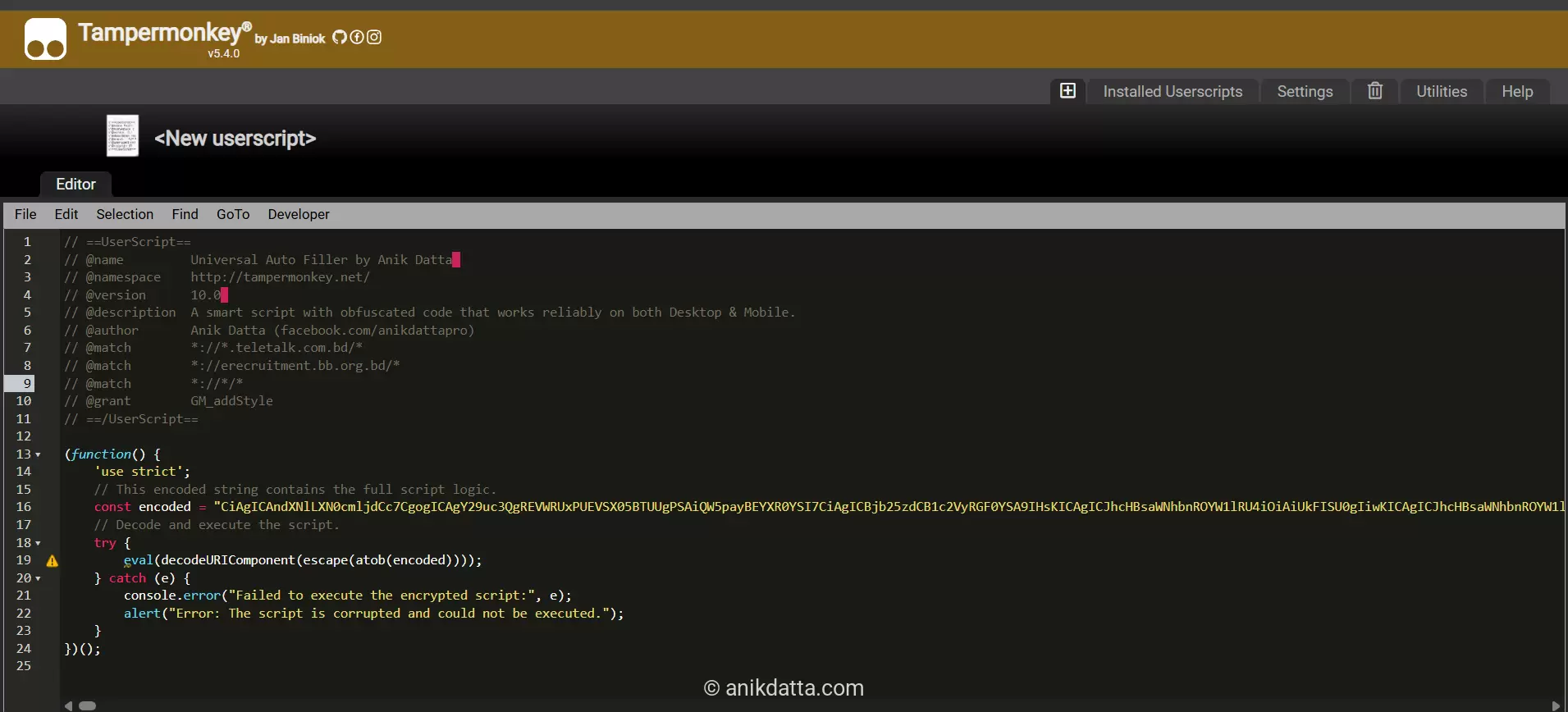Click line number 16 in gutter
This screenshot has height=712, width=1568.
pos(24,507)
